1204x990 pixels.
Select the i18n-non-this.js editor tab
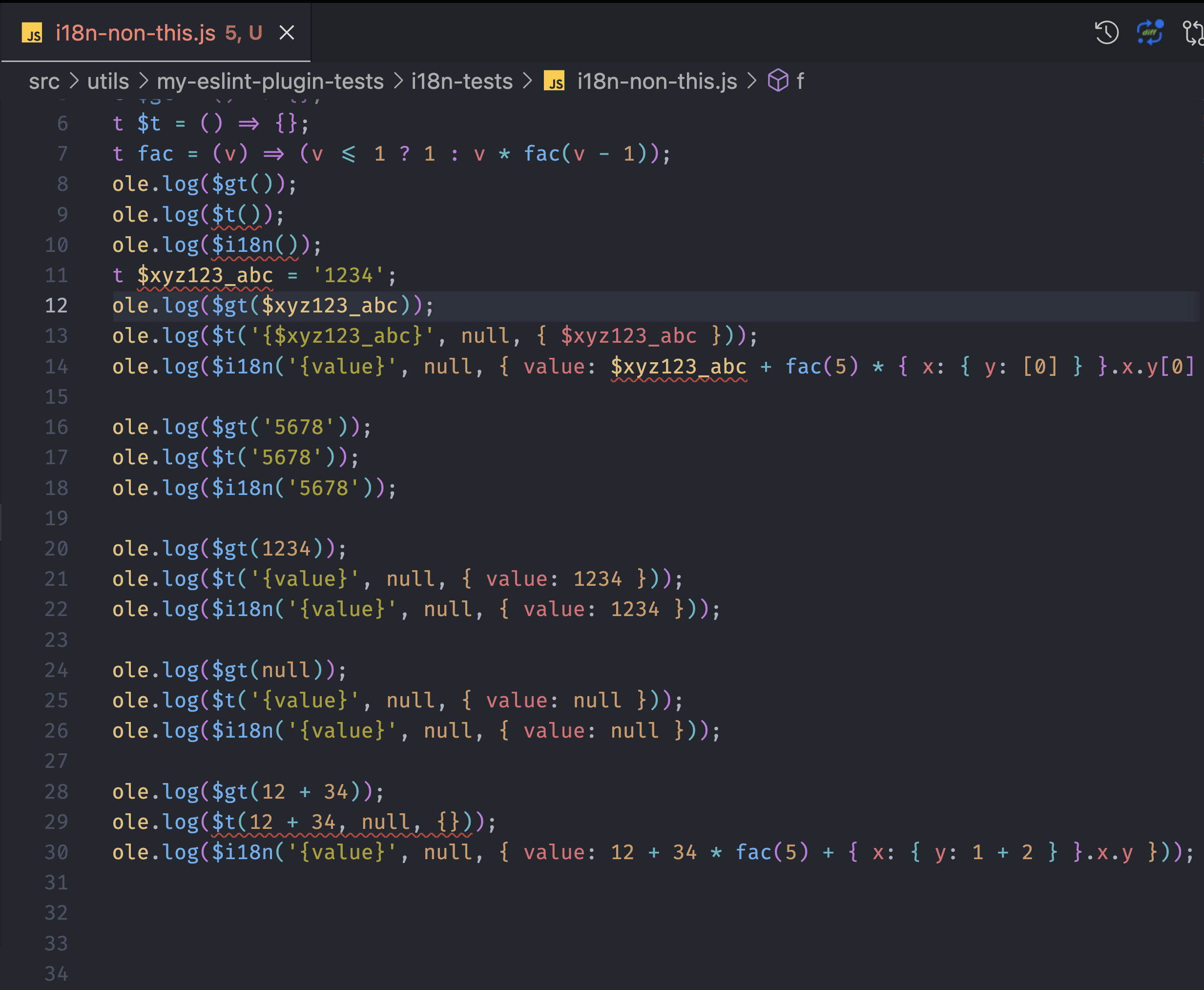[135, 33]
